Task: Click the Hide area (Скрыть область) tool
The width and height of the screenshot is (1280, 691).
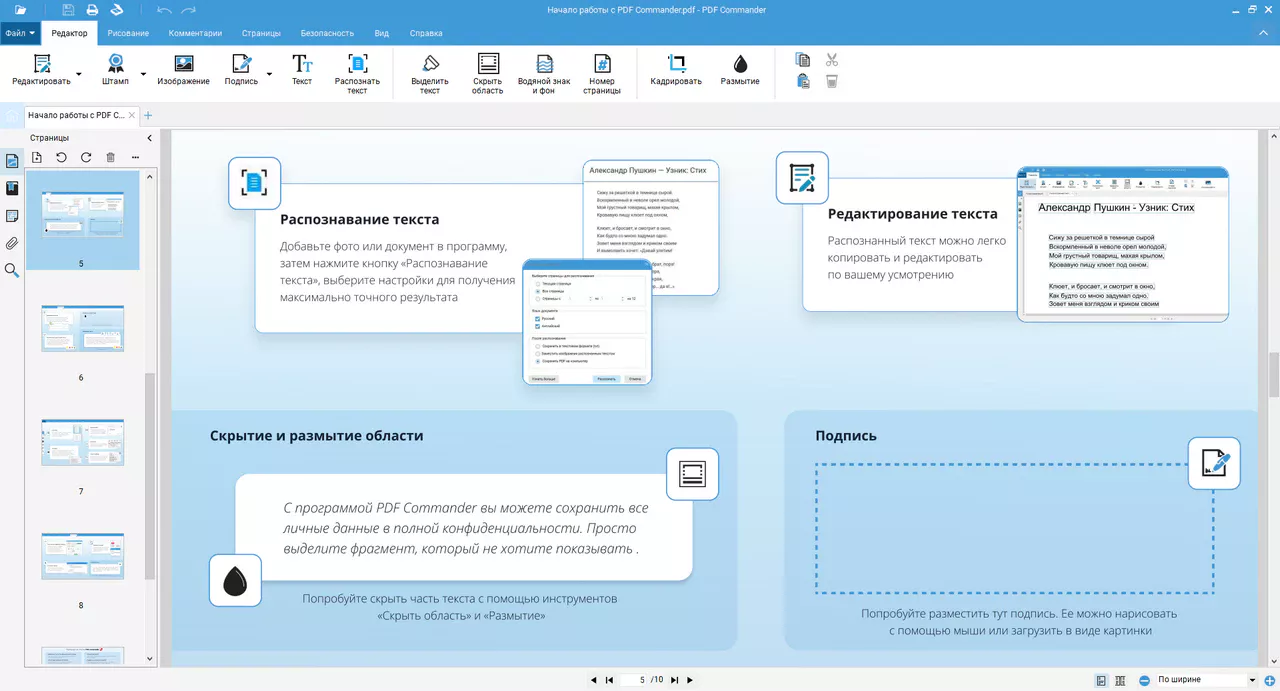Action: [487, 73]
